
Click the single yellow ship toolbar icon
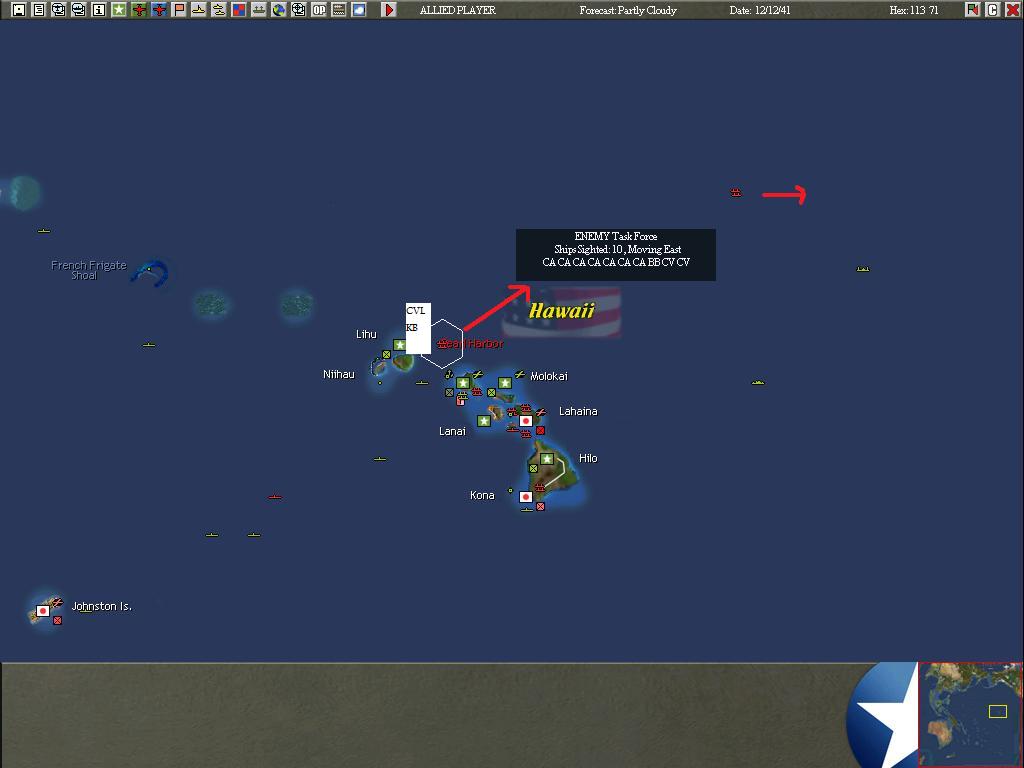tap(199, 10)
